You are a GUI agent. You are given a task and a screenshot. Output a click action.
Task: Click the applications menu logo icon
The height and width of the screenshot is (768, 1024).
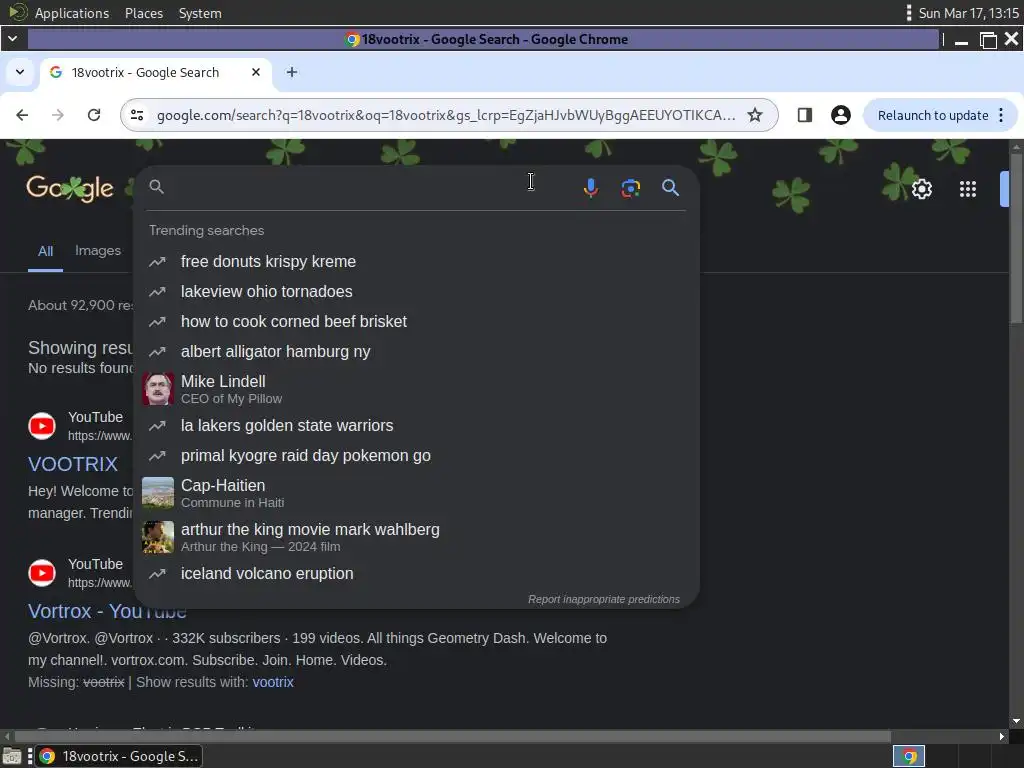pos(18,12)
